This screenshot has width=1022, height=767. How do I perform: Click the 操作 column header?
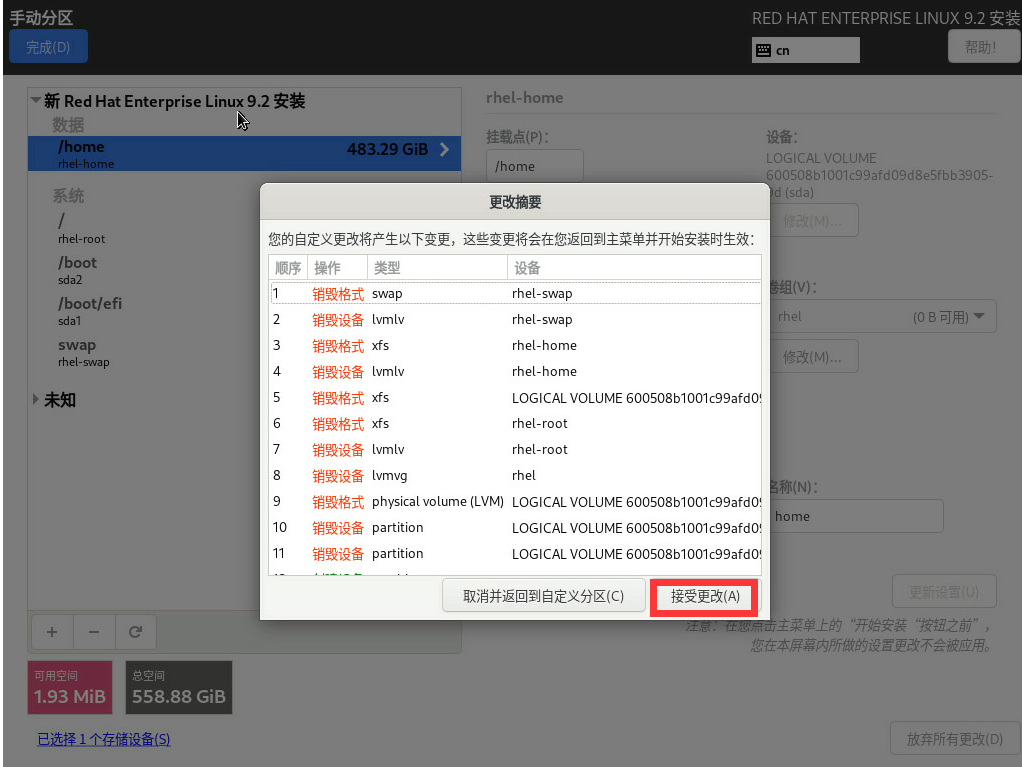(x=327, y=268)
